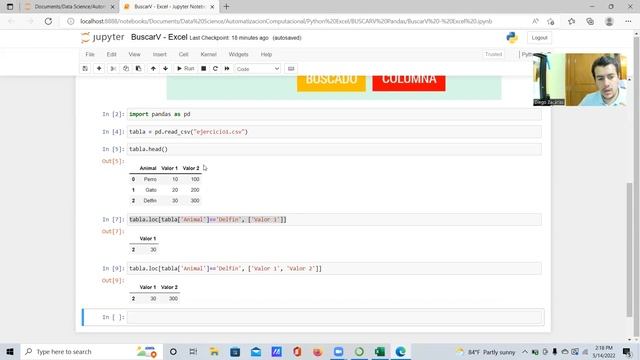The height and width of the screenshot is (360, 640).
Task: Click value 300 in Out[9] table
Action: [x=173, y=299]
